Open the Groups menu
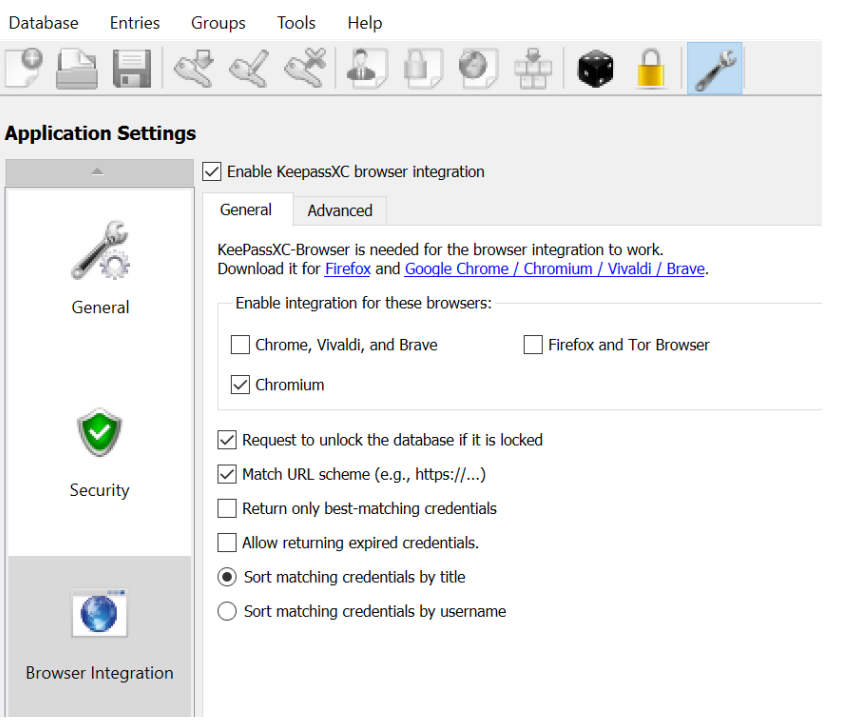The width and height of the screenshot is (865, 726). (x=218, y=23)
